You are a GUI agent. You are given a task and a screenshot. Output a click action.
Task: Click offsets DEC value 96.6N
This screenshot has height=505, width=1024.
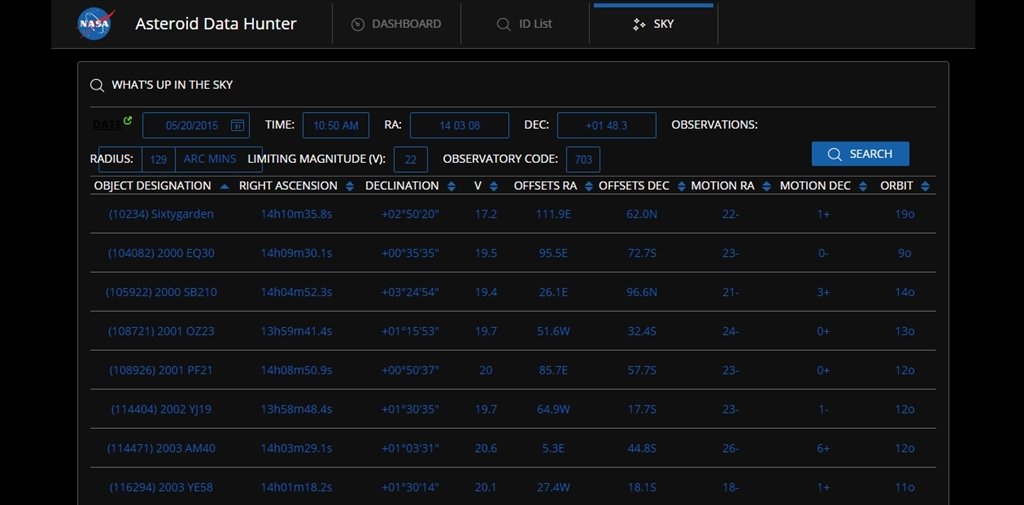641,292
